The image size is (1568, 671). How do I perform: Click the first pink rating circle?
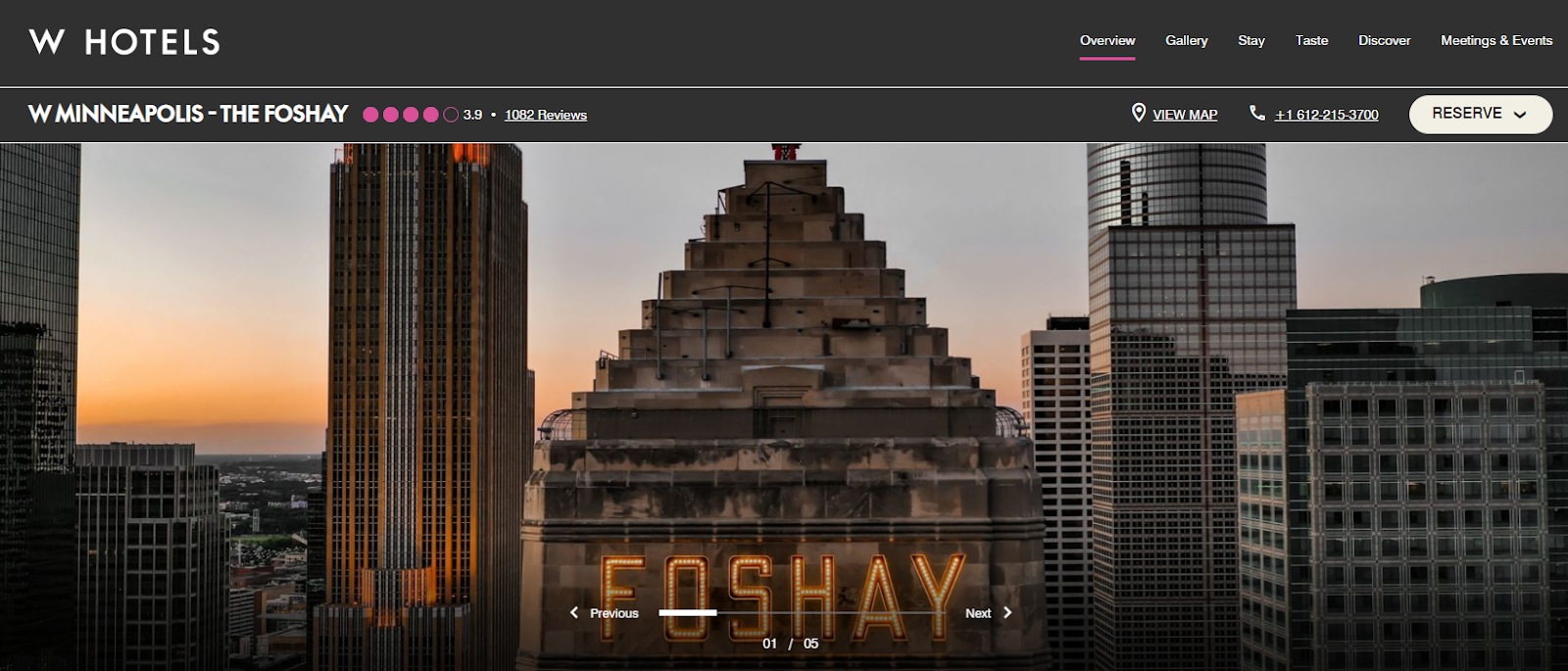point(370,115)
